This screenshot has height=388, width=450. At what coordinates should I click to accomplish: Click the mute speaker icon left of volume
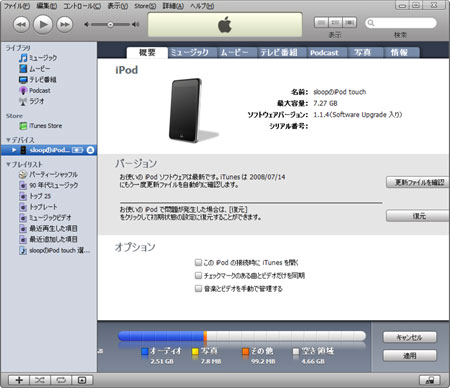tap(86, 24)
